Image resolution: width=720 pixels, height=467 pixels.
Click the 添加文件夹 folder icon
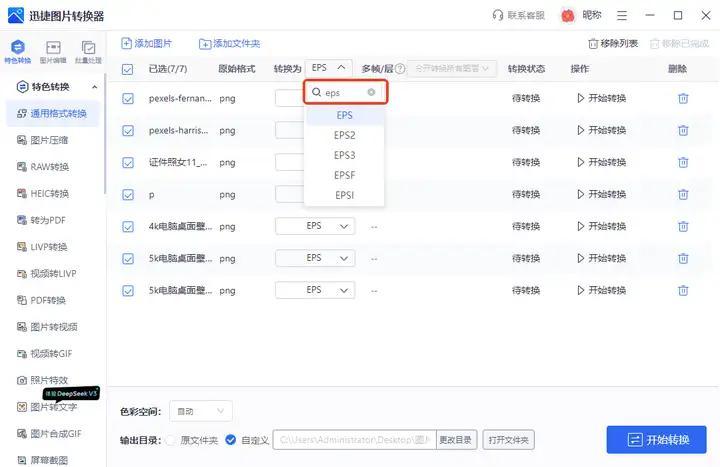pyautogui.click(x=205, y=44)
